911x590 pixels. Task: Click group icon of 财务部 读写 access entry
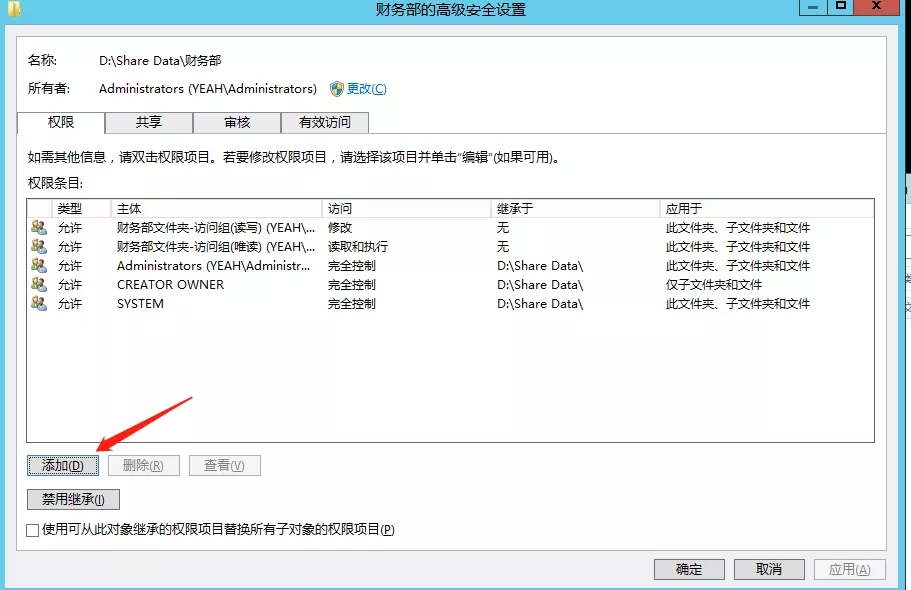pos(39,228)
